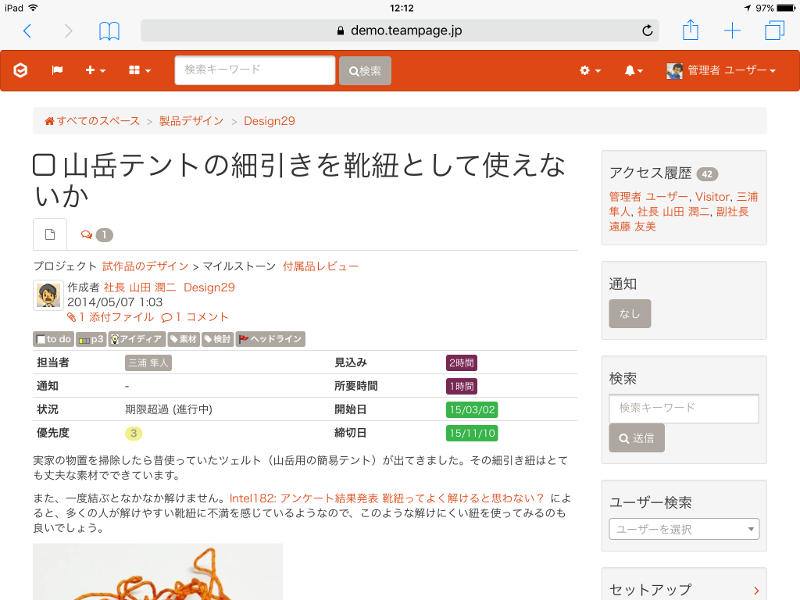Show all Safari tabs icon
This screenshot has width=800, height=600.
click(x=774, y=30)
